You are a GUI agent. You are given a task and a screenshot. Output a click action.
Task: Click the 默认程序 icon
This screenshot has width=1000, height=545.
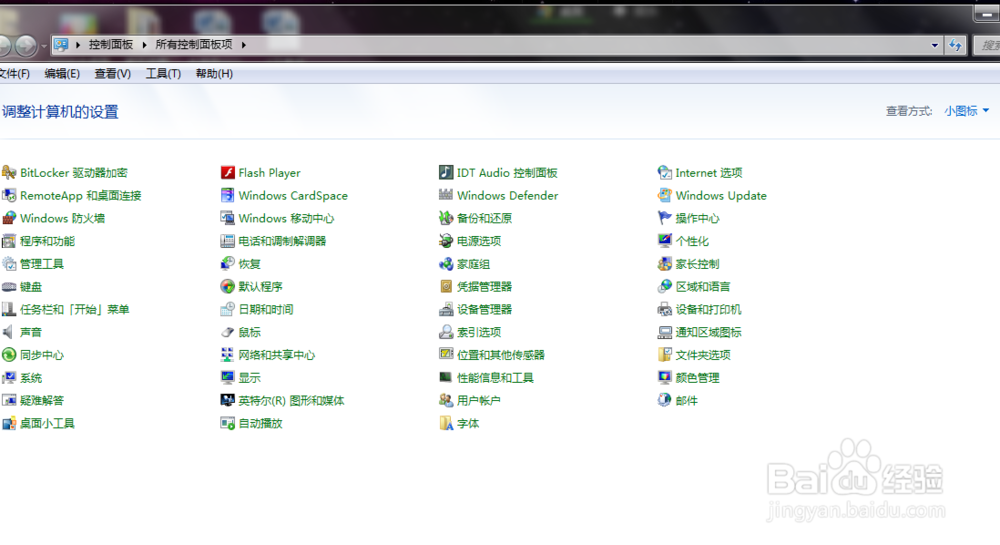(228, 286)
